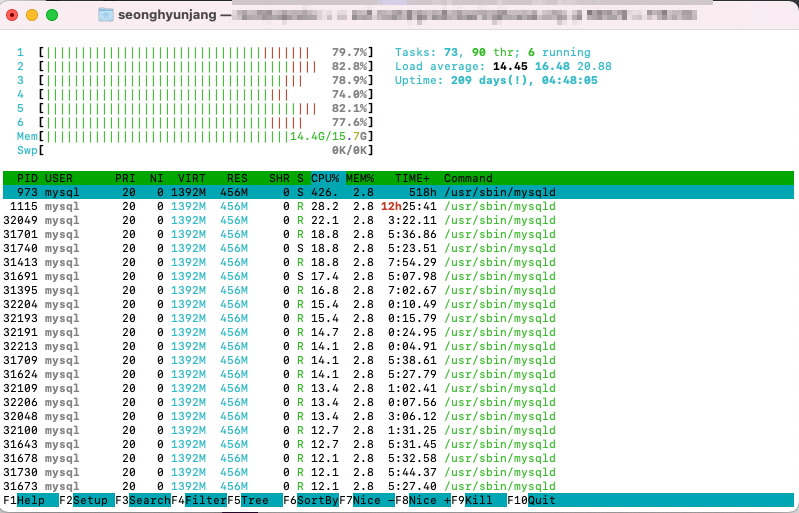Click the Load average 14.45 value
This screenshot has width=799, height=513.
pos(510,66)
